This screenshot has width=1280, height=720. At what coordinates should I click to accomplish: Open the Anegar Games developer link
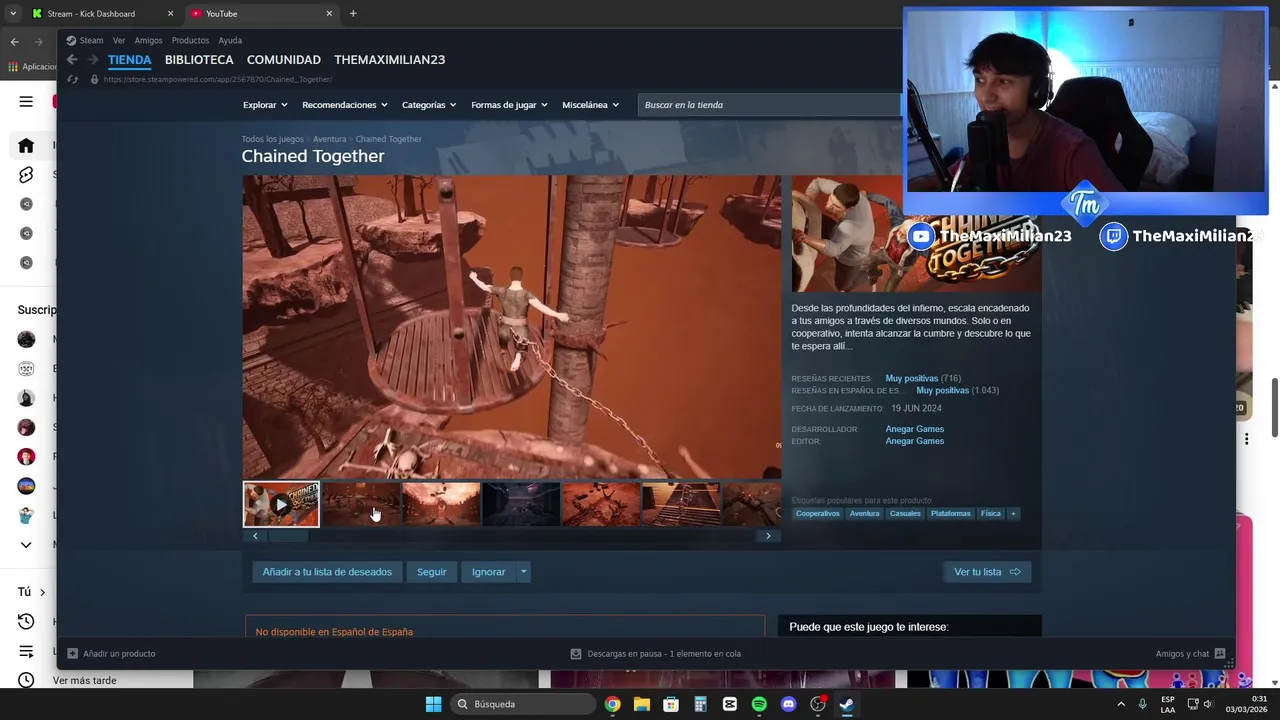(x=914, y=429)
